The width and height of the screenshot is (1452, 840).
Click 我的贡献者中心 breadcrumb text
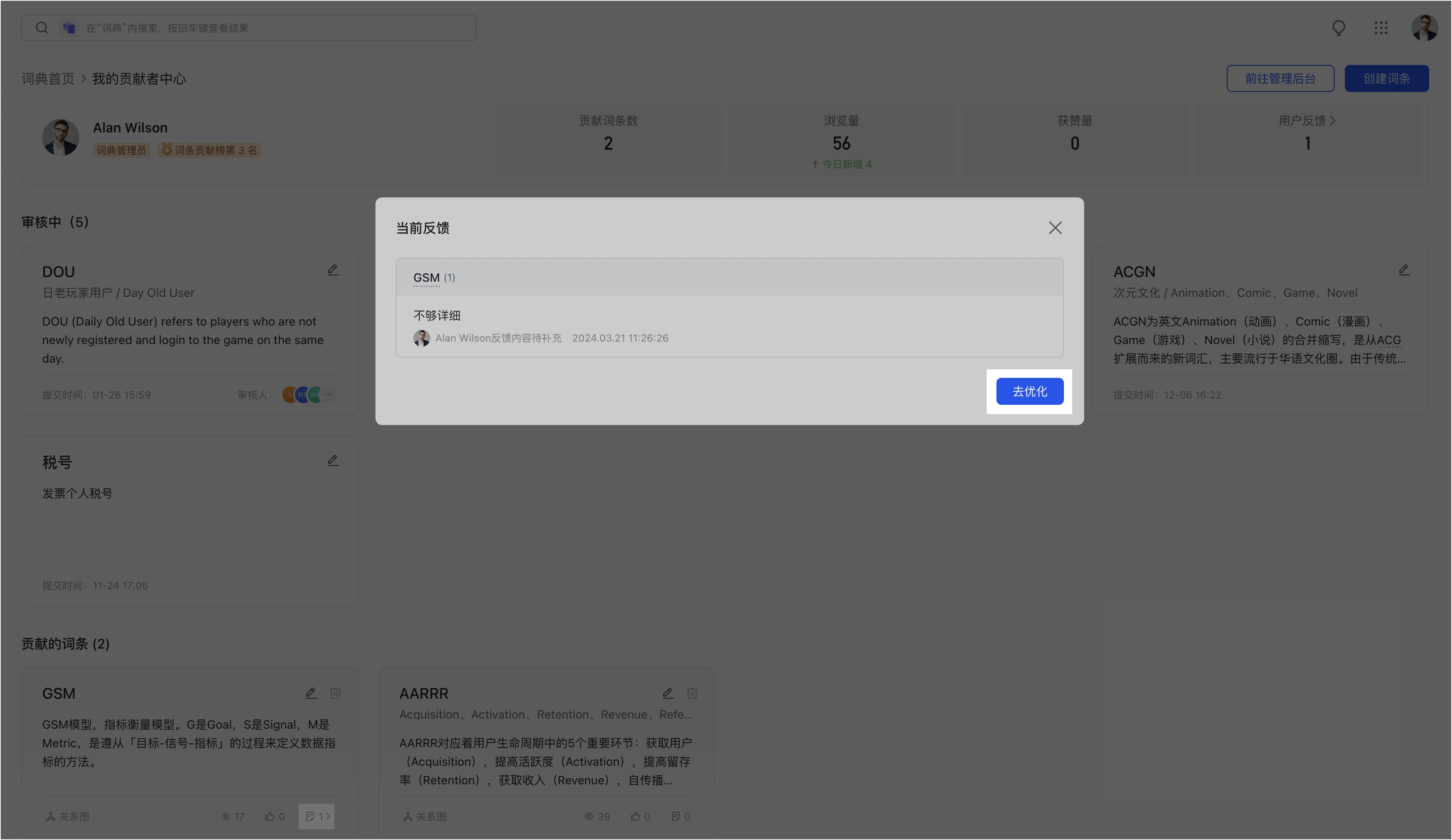pos(139,78)
